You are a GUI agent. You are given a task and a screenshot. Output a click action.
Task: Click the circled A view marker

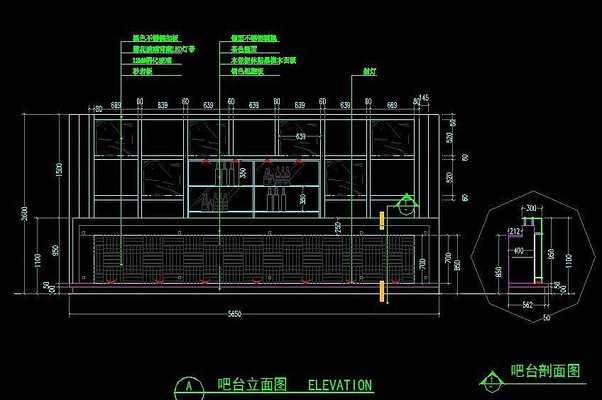tap(187, 385)
